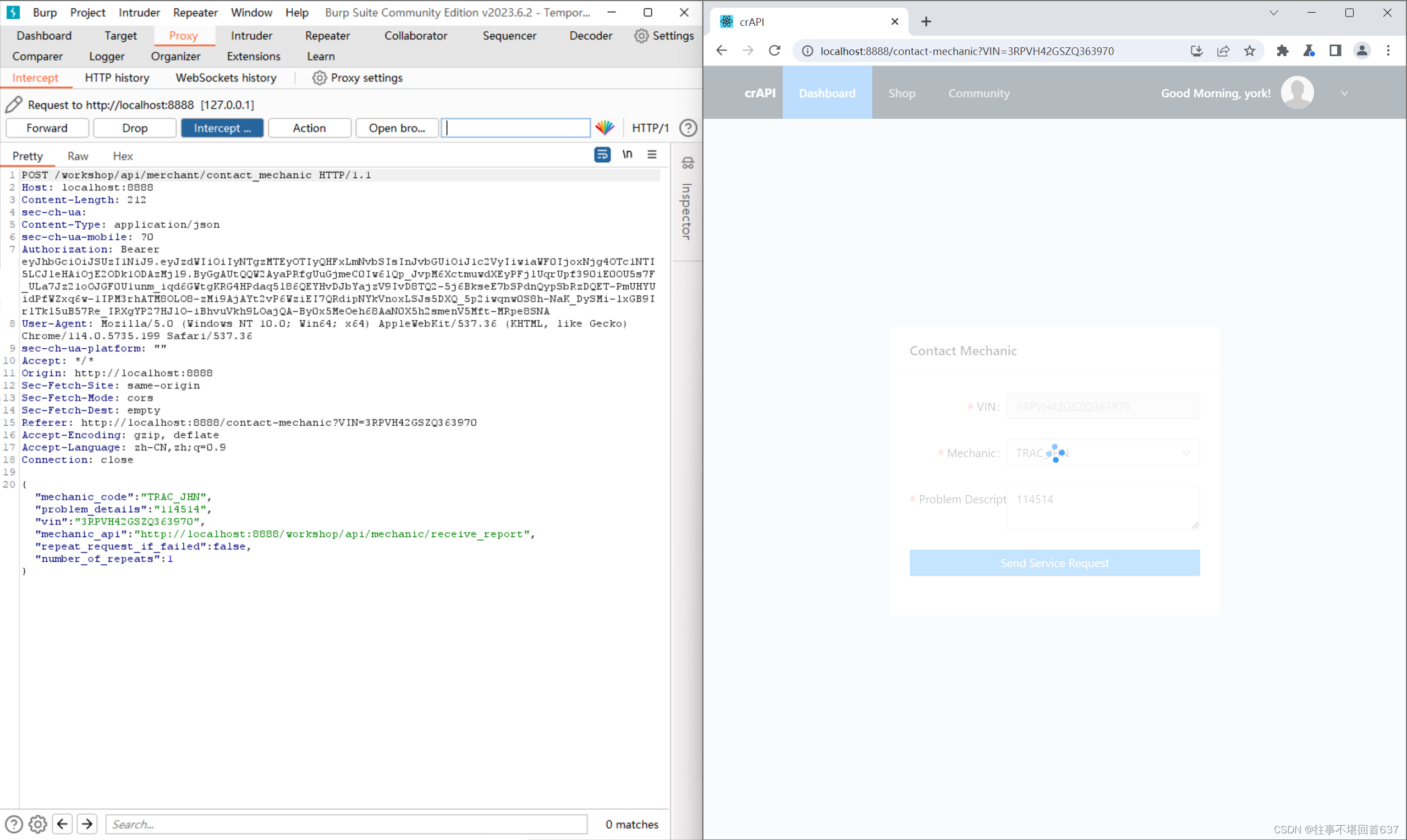Open search settings gear at bottom
1407x840 pixels.
click(x=38, y=823)
